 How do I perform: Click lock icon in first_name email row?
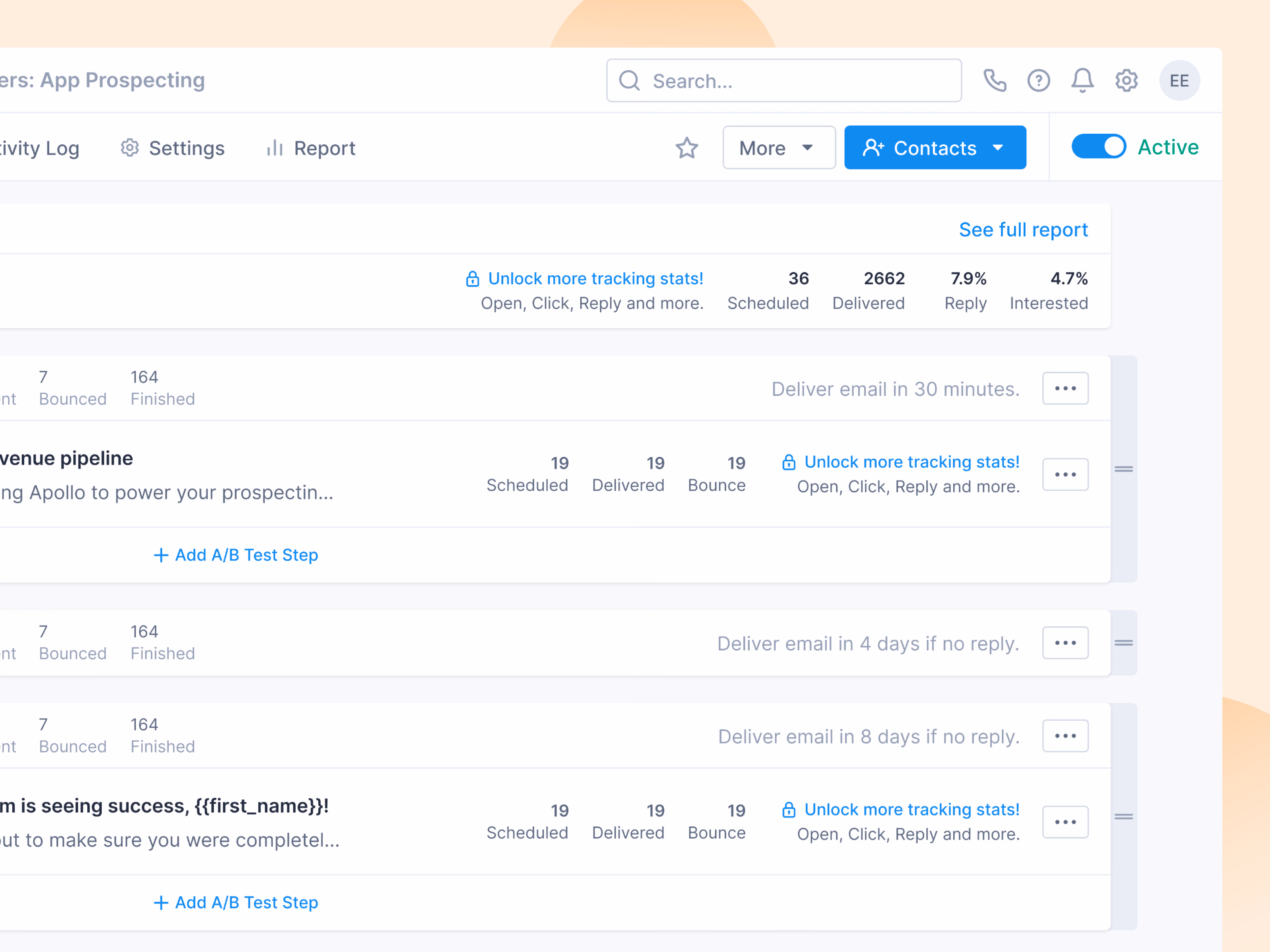788,810
